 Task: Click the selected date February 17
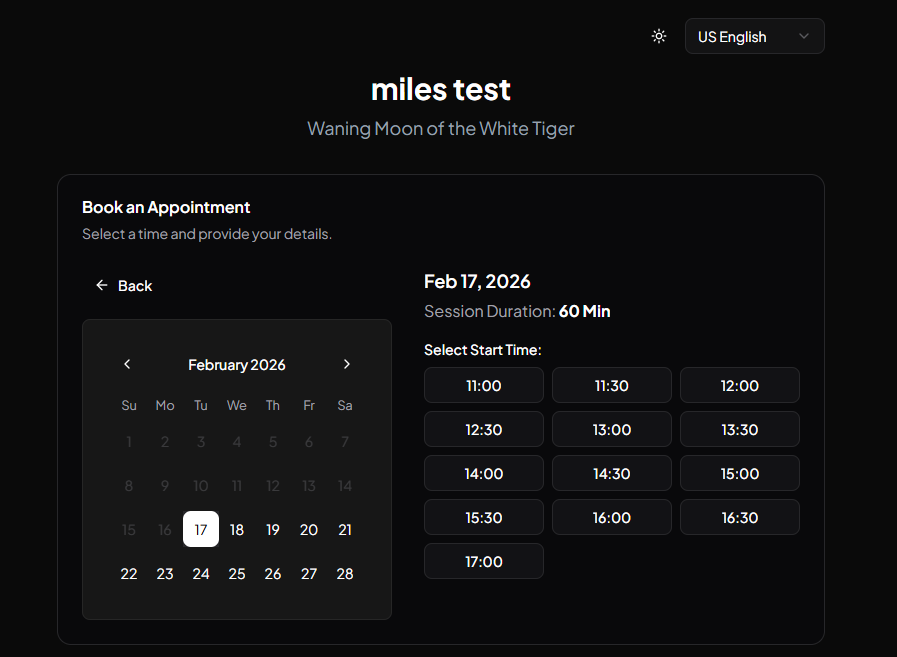click(x=201, y=529)
